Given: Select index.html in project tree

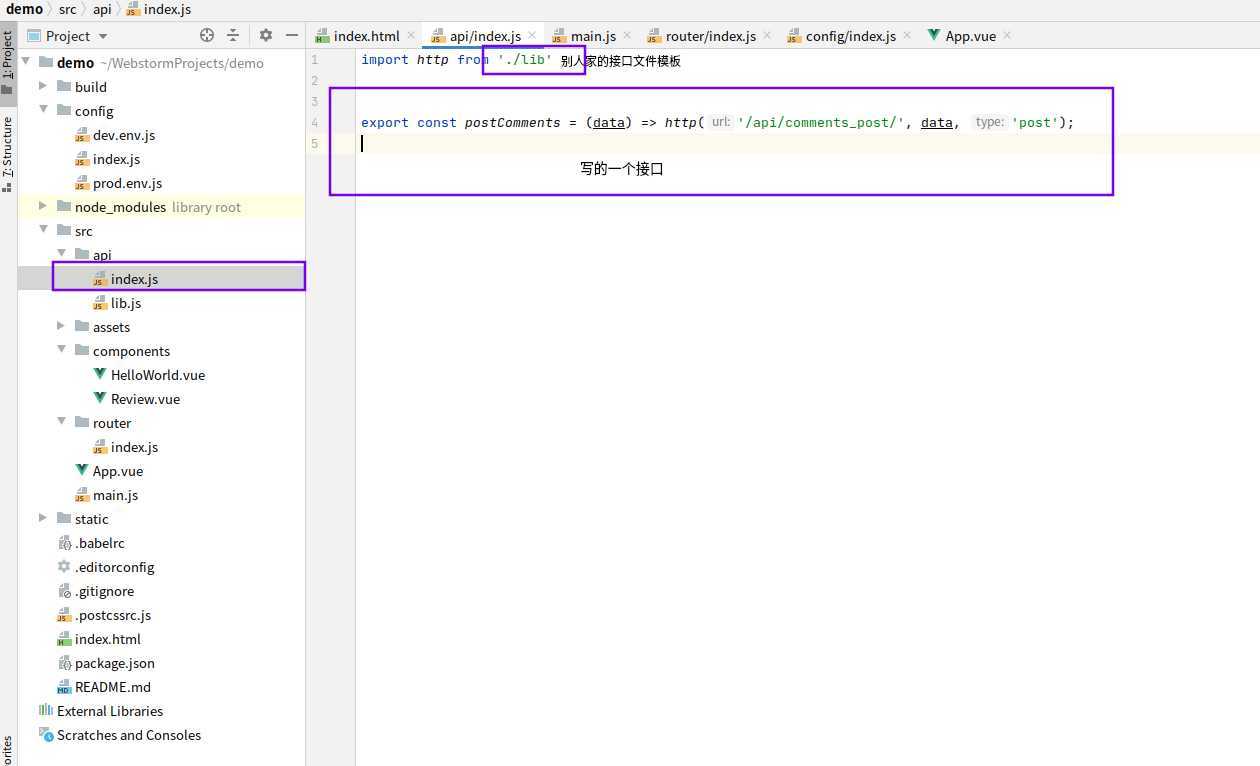Looking at the screenshot, I should tap(108, 639).
